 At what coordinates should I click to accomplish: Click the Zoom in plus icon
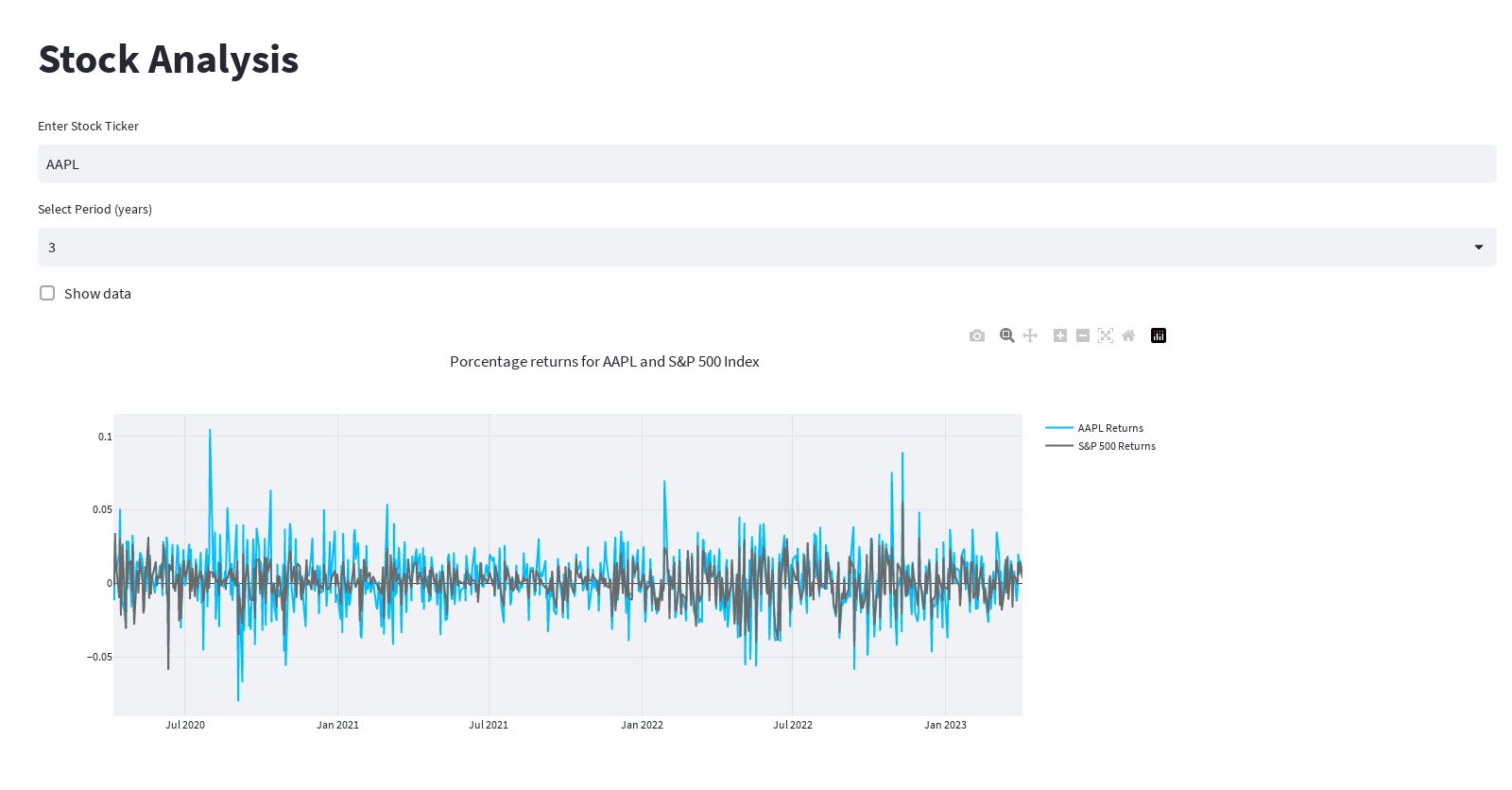coord(1060,335)
